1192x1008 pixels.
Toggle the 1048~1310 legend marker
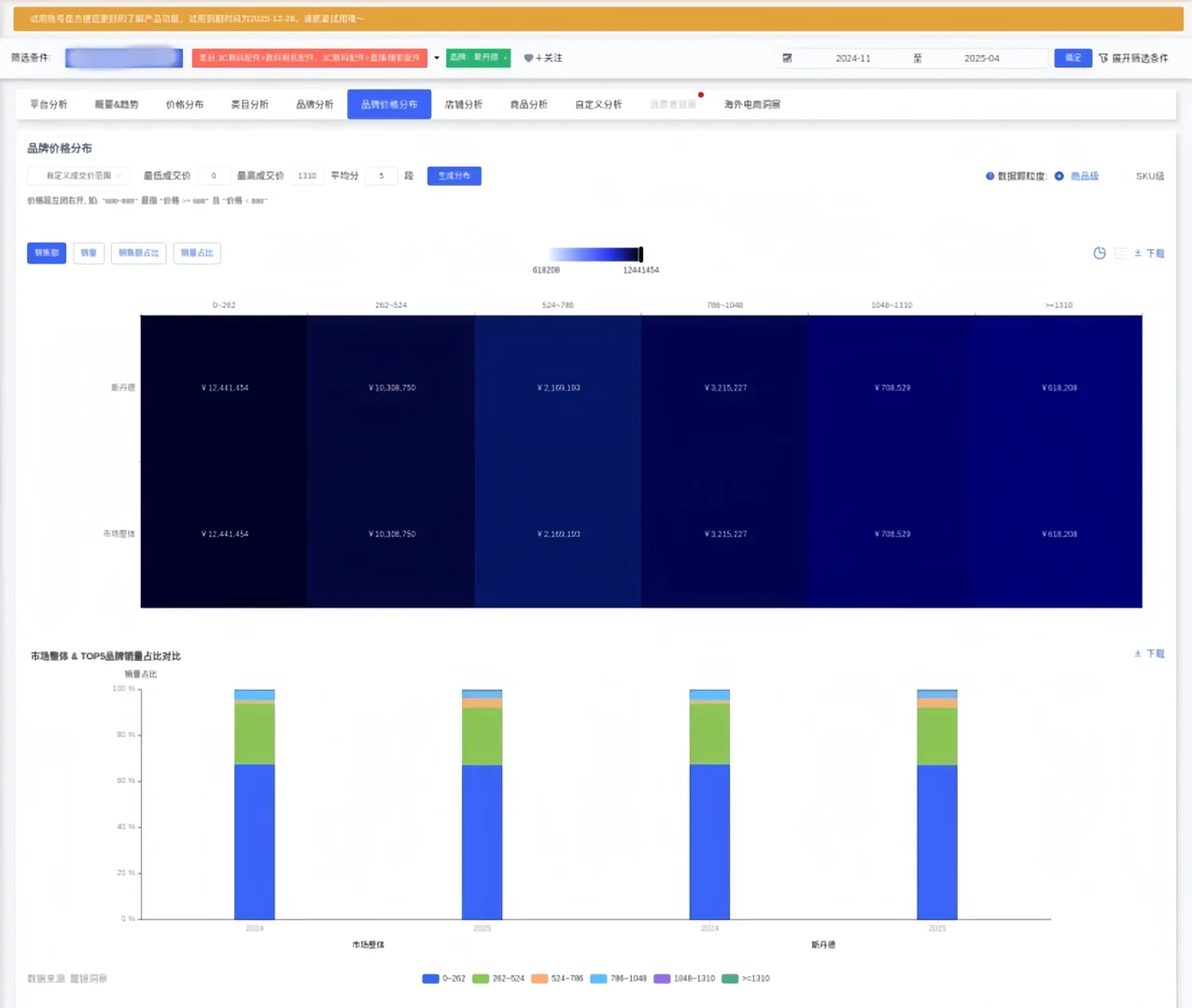[x=662, y=978]
